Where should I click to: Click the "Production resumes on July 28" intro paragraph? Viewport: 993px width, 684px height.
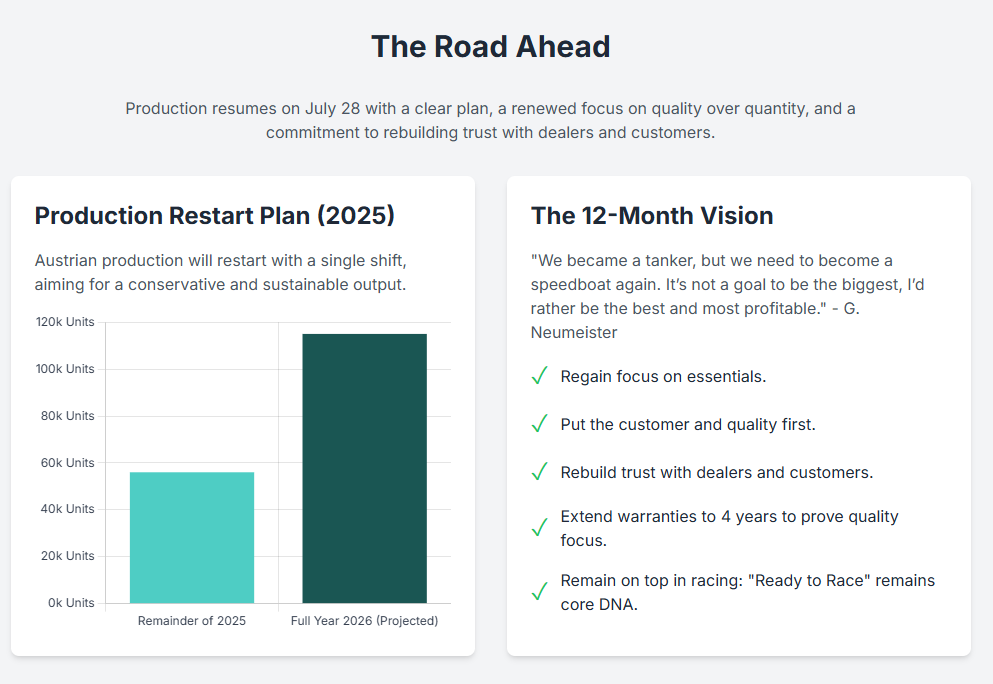490,120
